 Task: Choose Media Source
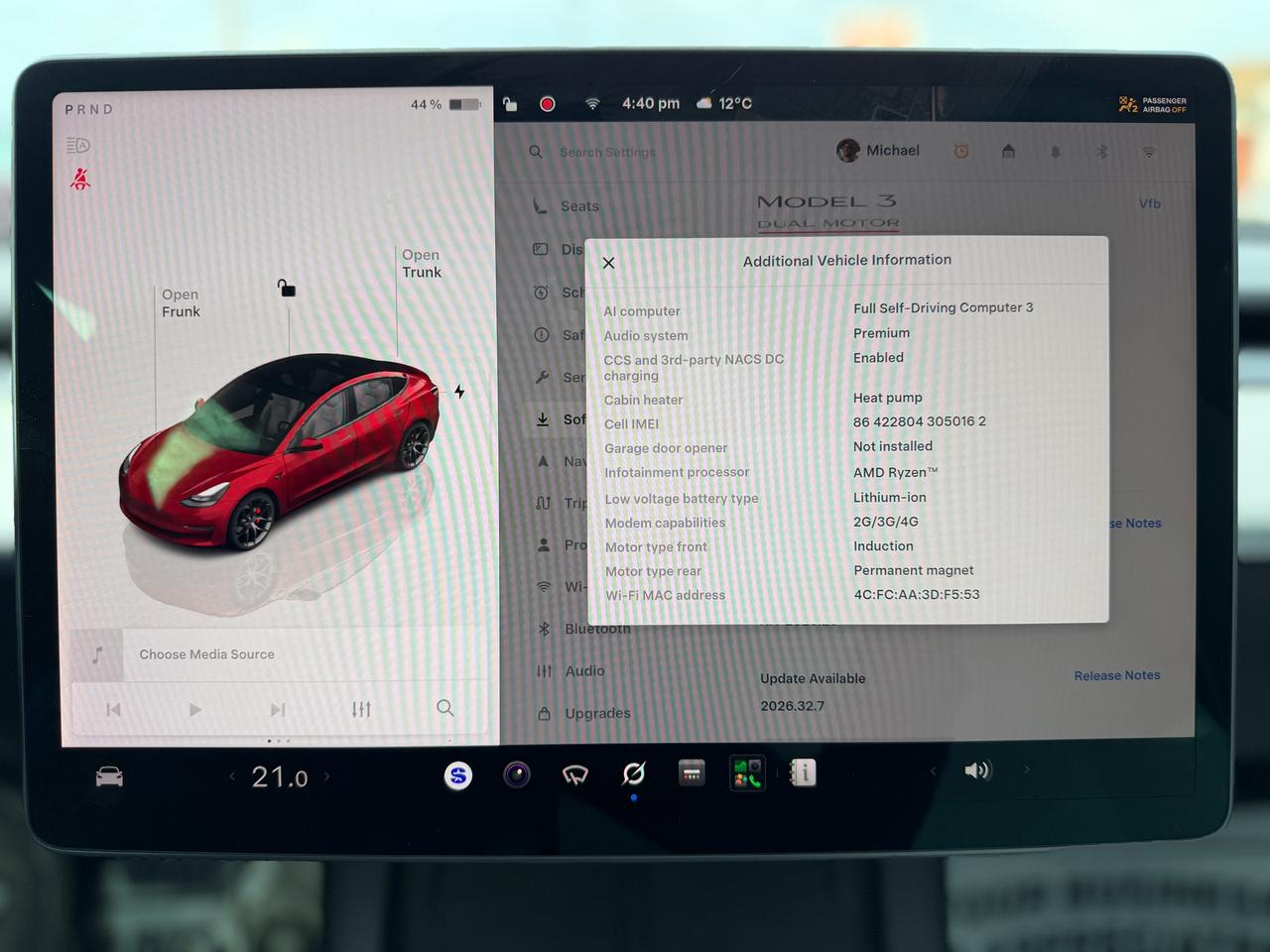pyautogui.click(x=206, y=654)
